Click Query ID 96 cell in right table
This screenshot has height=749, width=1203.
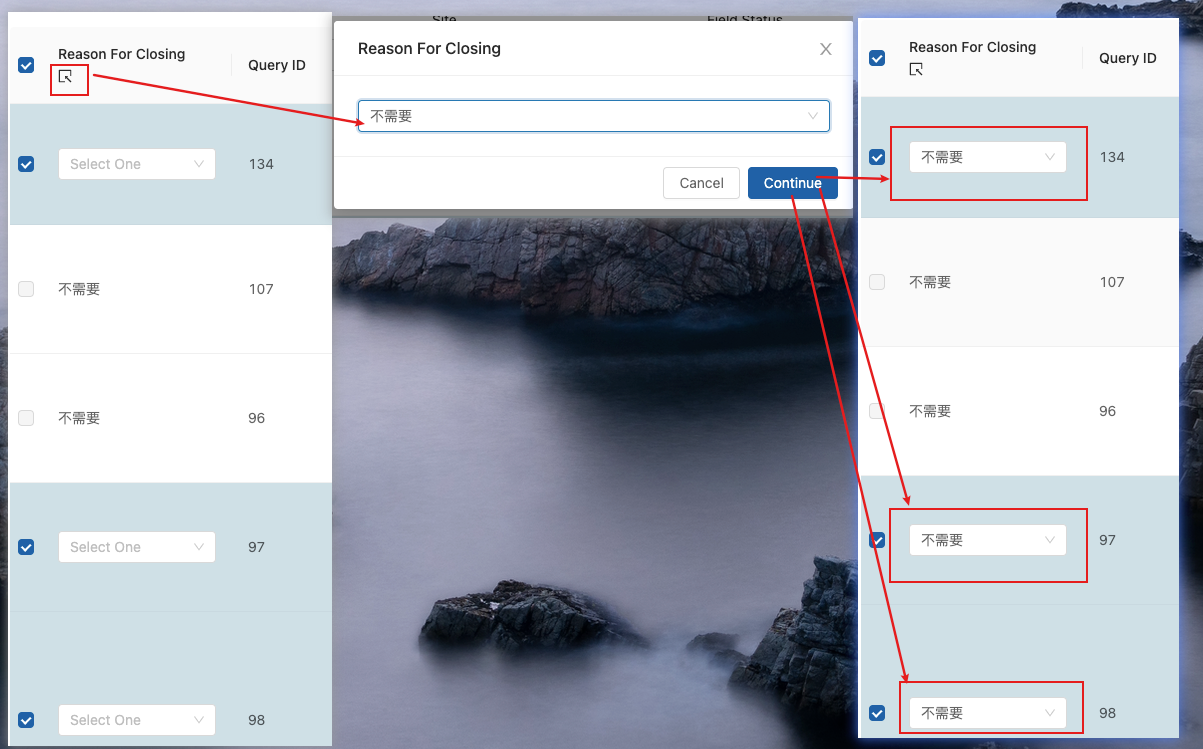point(1108,411)
